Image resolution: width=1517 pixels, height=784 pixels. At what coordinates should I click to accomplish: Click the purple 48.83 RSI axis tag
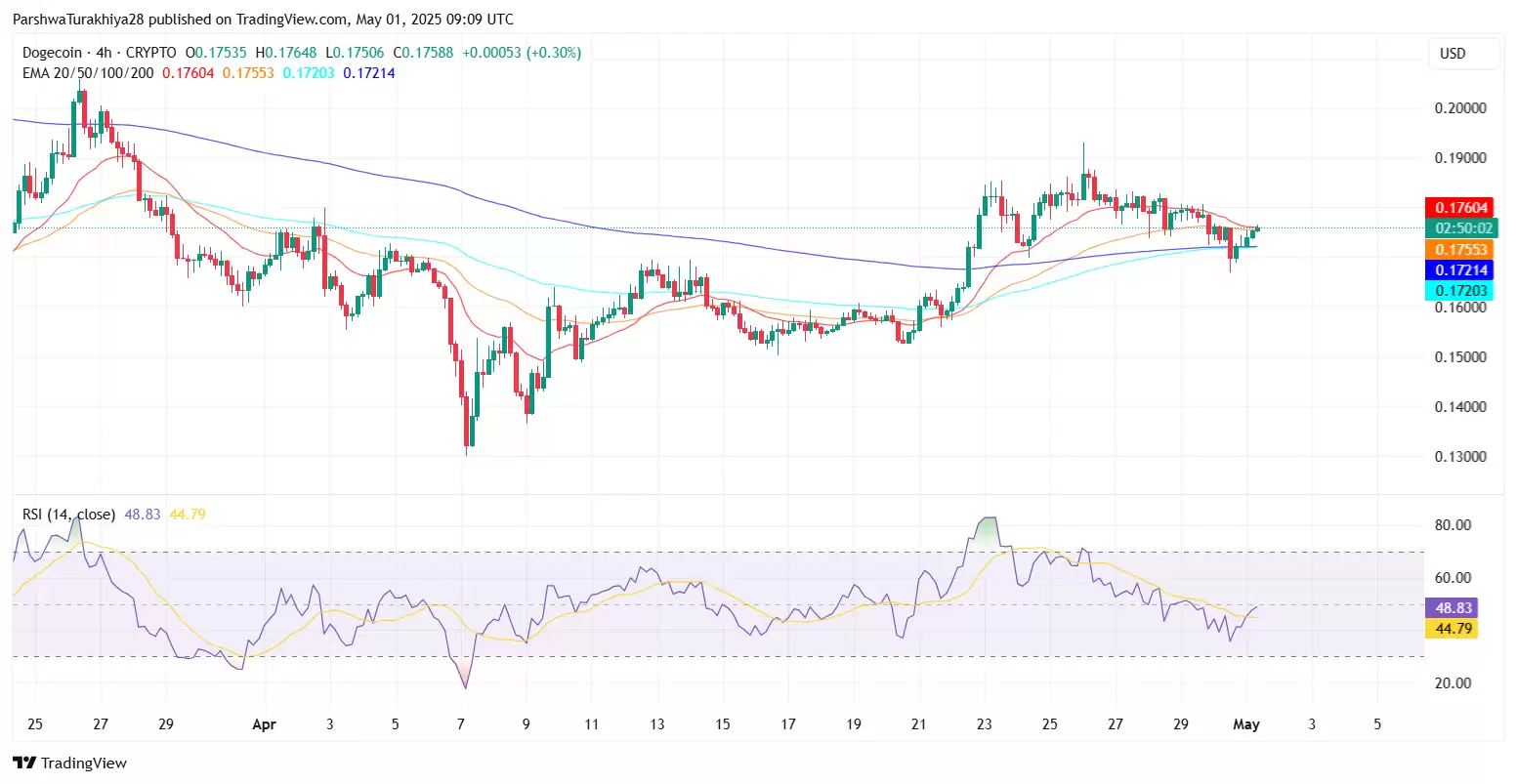tap(1451, 607)
